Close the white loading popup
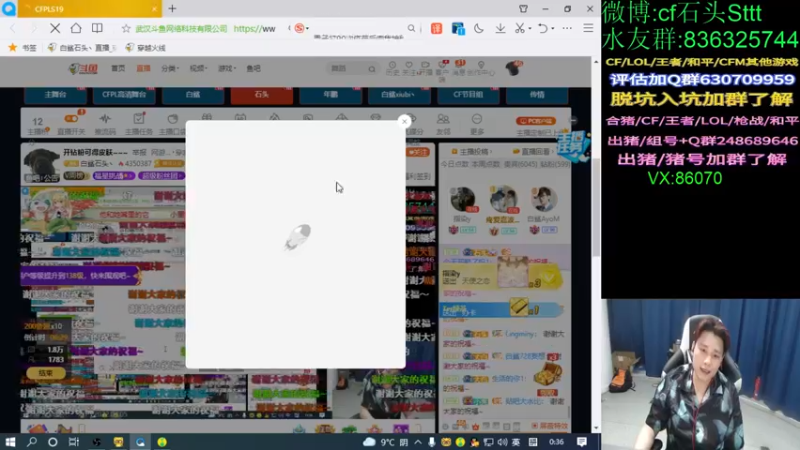800x450 pixels. click(404, 121)
